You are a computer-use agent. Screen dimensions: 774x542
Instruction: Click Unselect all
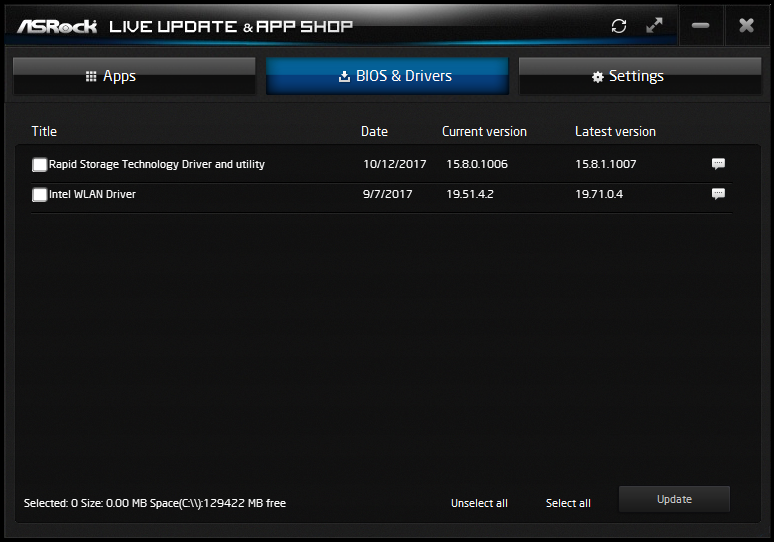[x=479, y=503]
